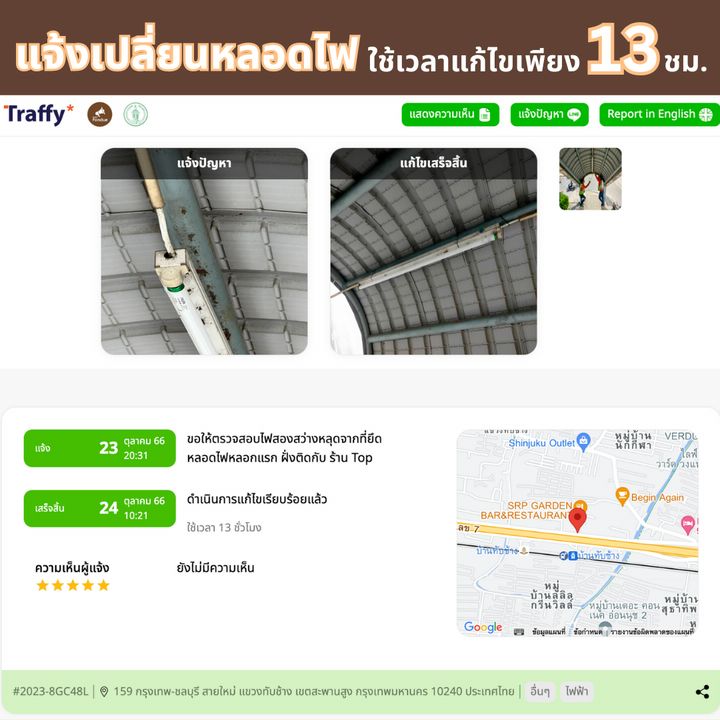The image size is (720, 720).
Task: Click the Google logo on the map
Action: pos(483,627)
